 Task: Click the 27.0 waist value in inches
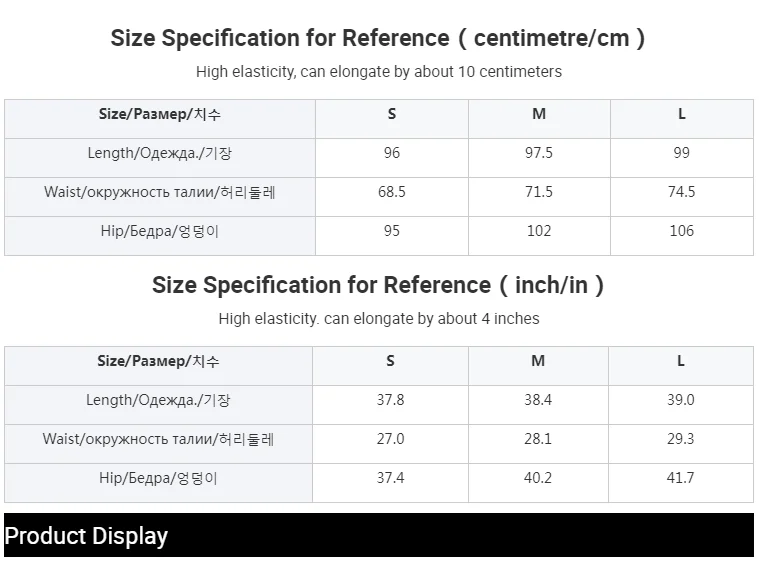tap(390, 439)
